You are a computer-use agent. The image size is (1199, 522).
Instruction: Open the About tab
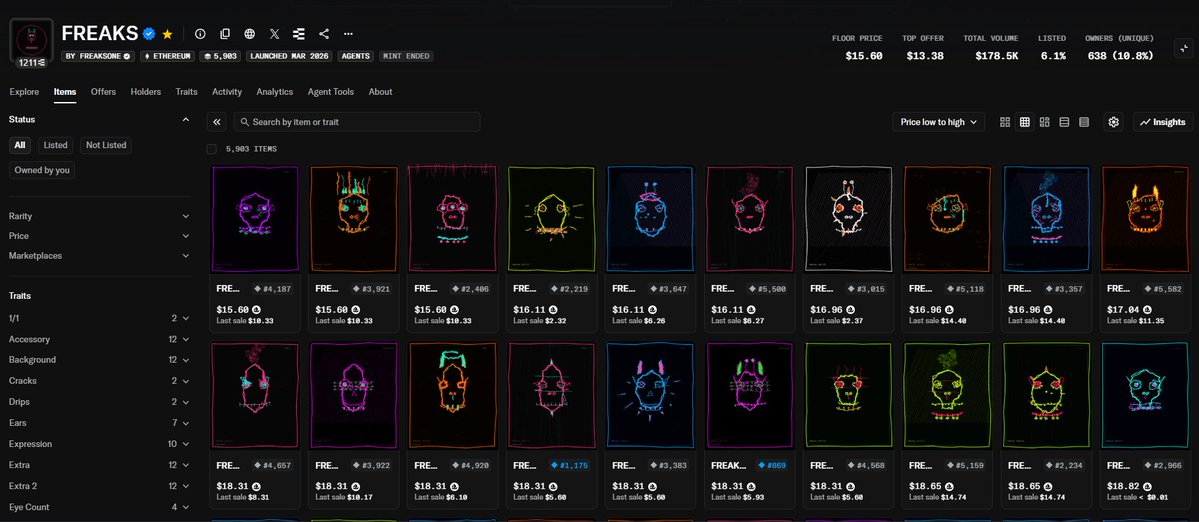(380, 92)
